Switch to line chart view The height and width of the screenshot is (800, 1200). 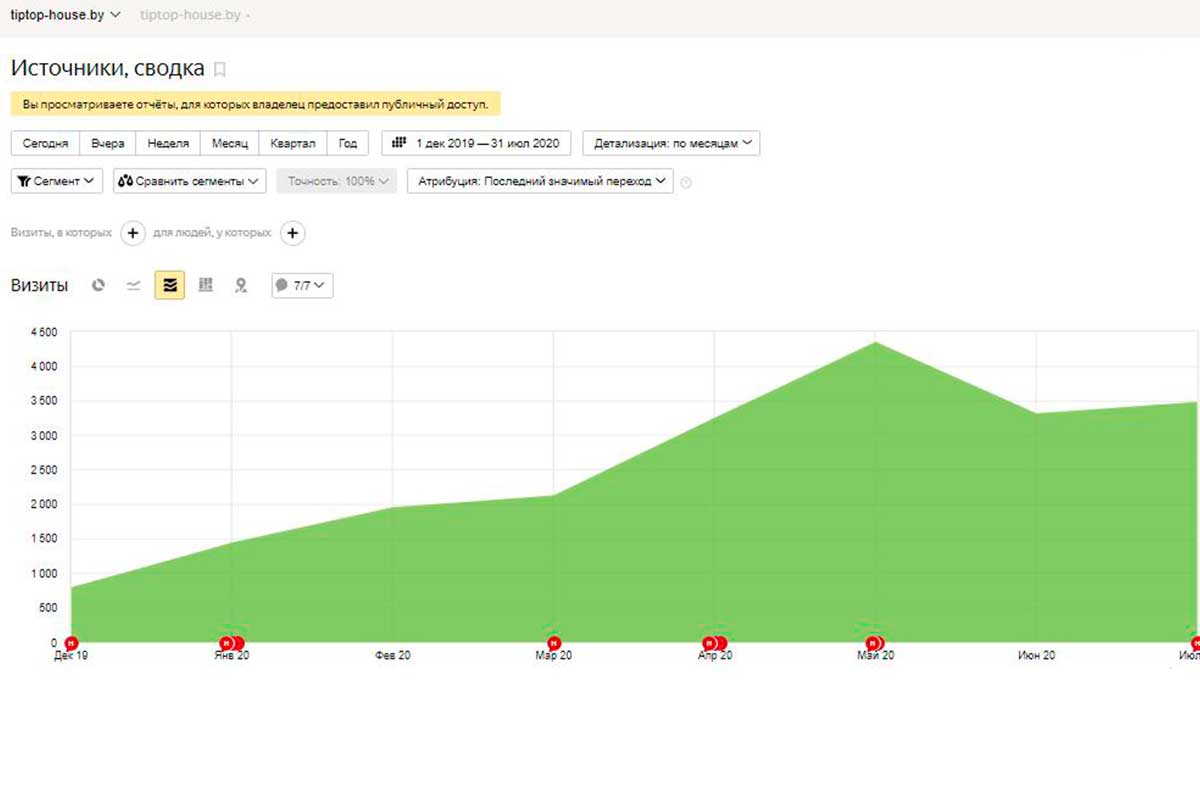tap(133, 286)
